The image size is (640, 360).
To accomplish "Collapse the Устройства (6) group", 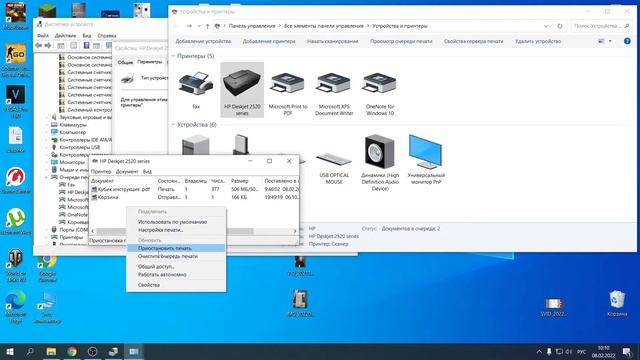I will coord(173,124).
